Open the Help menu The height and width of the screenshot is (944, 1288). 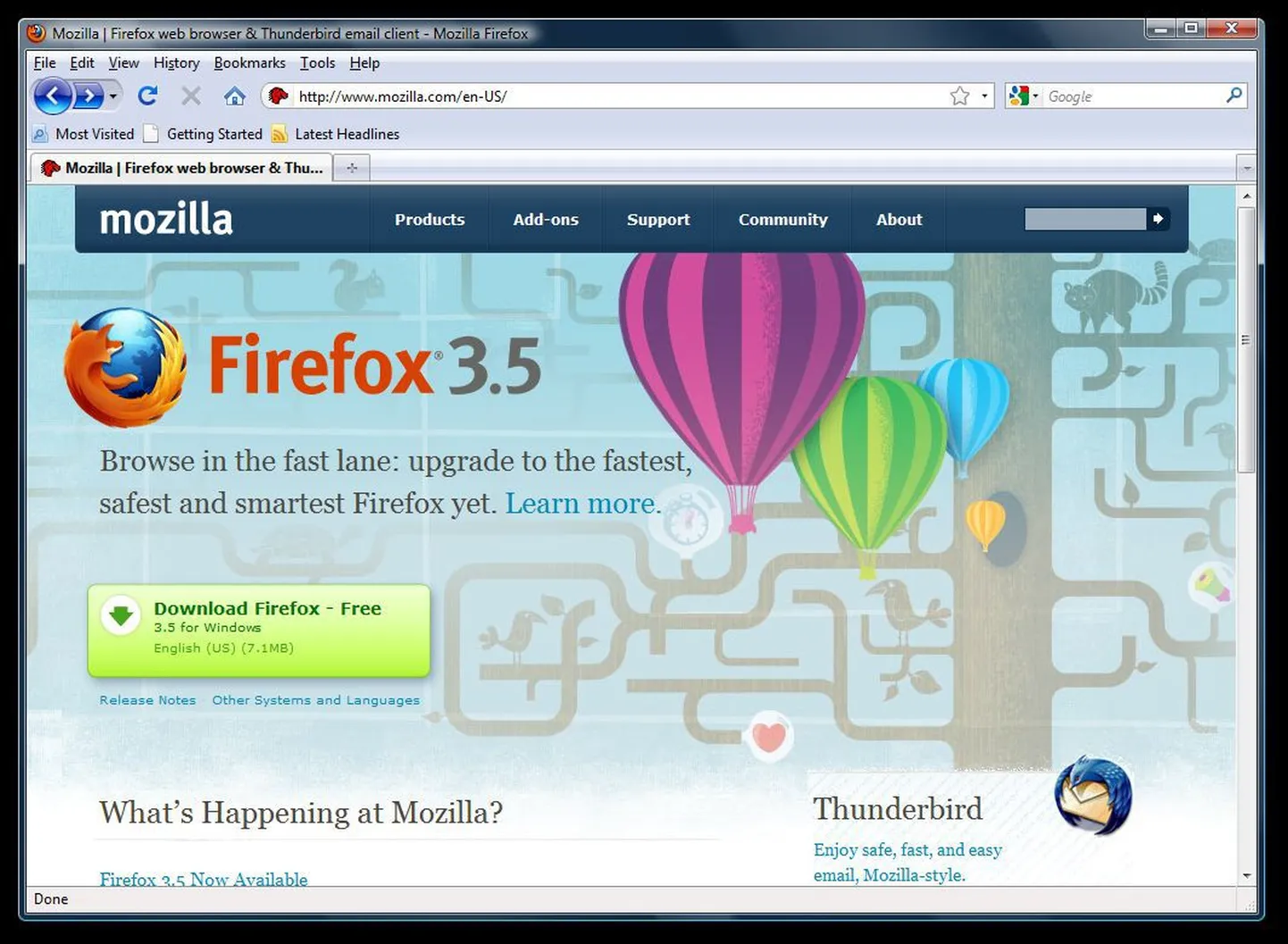click(364, 63)
